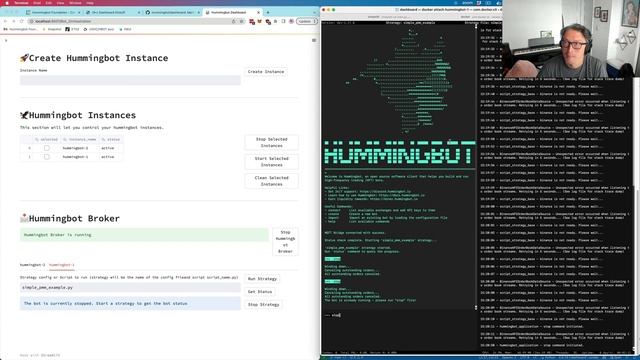
Task: Sort by the status column header
Action: tap(111, 140)
